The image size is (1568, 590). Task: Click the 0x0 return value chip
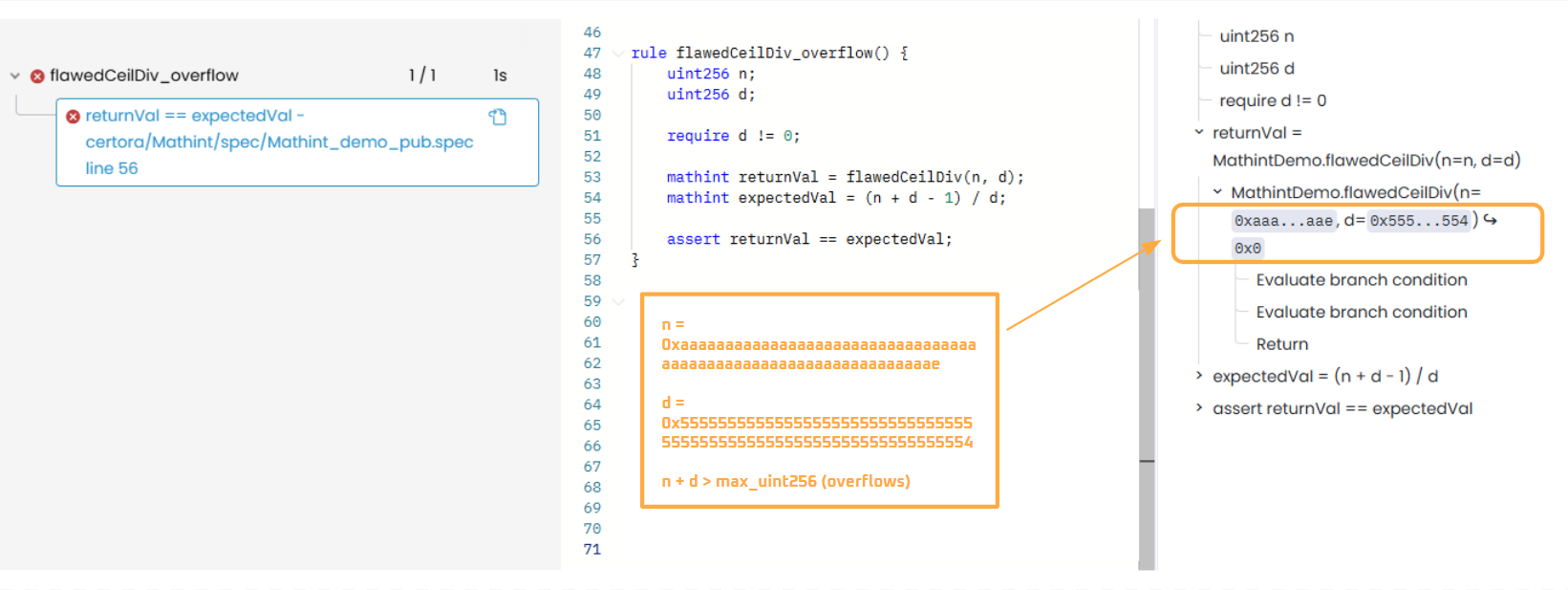tap(1247, 249)
